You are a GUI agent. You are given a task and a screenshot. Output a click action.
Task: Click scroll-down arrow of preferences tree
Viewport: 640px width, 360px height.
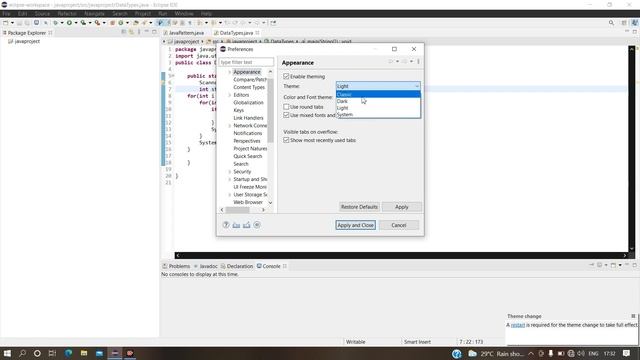[x=270, y=202]
